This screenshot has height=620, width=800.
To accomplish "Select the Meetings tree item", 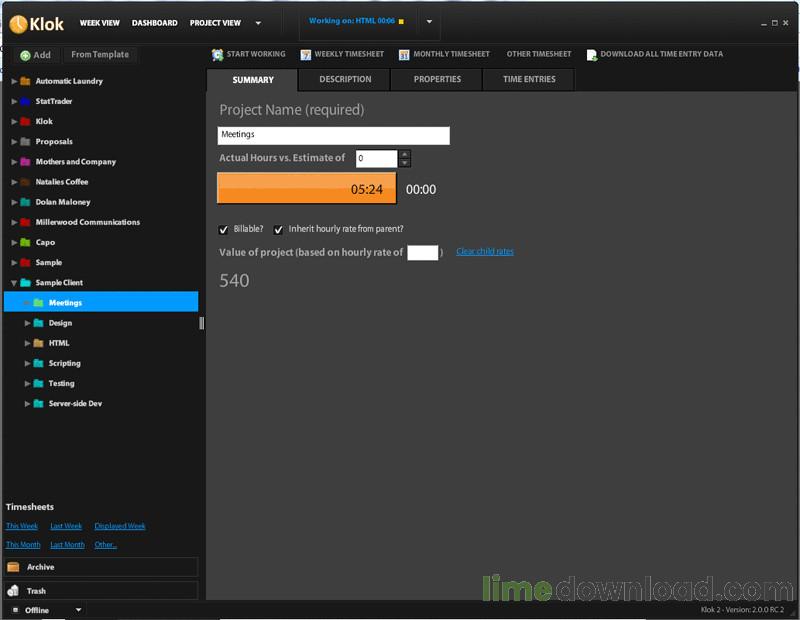I will [101, 302].
